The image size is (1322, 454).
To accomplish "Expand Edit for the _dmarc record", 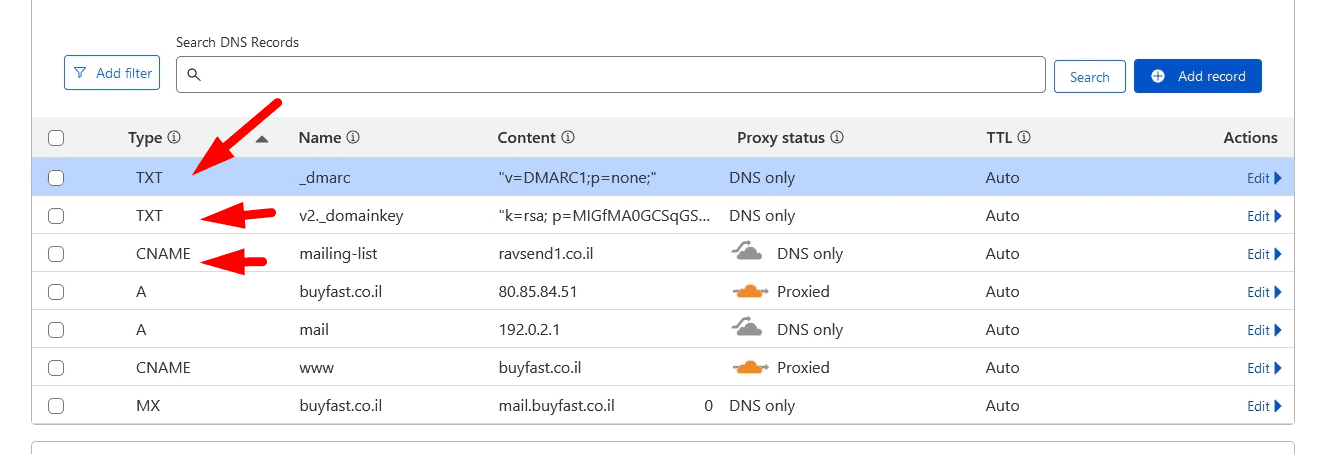I will (x=1264, y=178).
